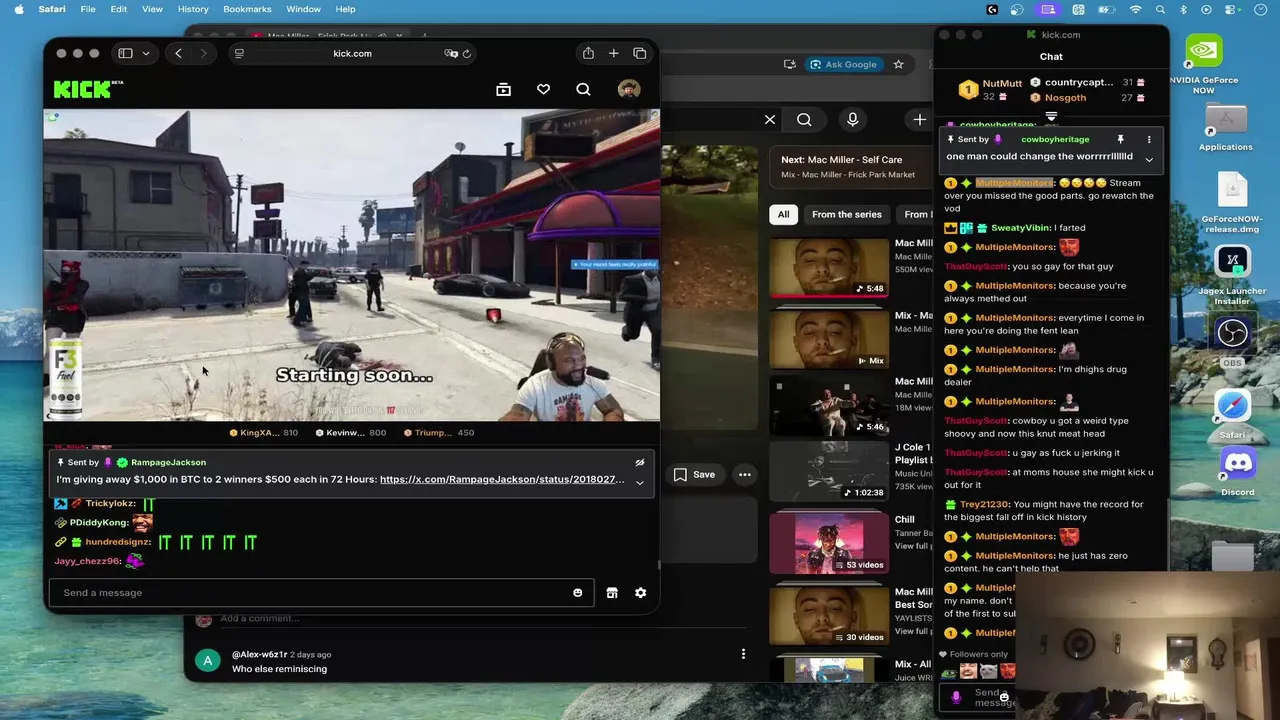Image resolution: width=1280 pixels, height=720 pixels.
Task: Click the Trey21230 username in Chat
Action: pos(985,505)
